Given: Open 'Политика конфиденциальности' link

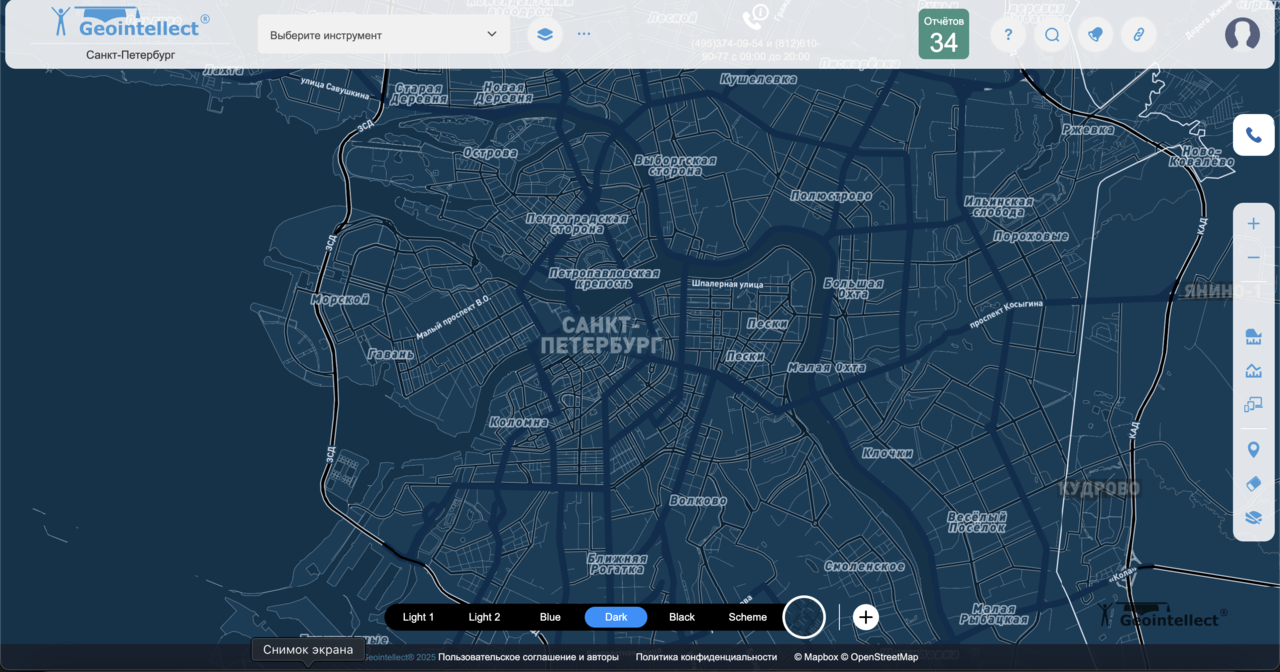Looking at the screenshot, I should pyautogui.click(x=706, y=657).
